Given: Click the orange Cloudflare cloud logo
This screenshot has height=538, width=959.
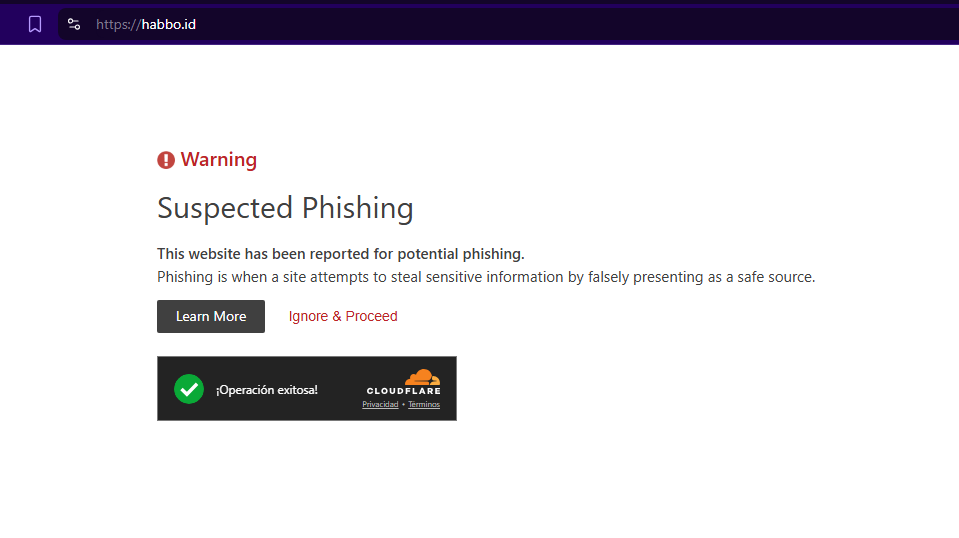Looking at the screenshot, I should (422, 377).
